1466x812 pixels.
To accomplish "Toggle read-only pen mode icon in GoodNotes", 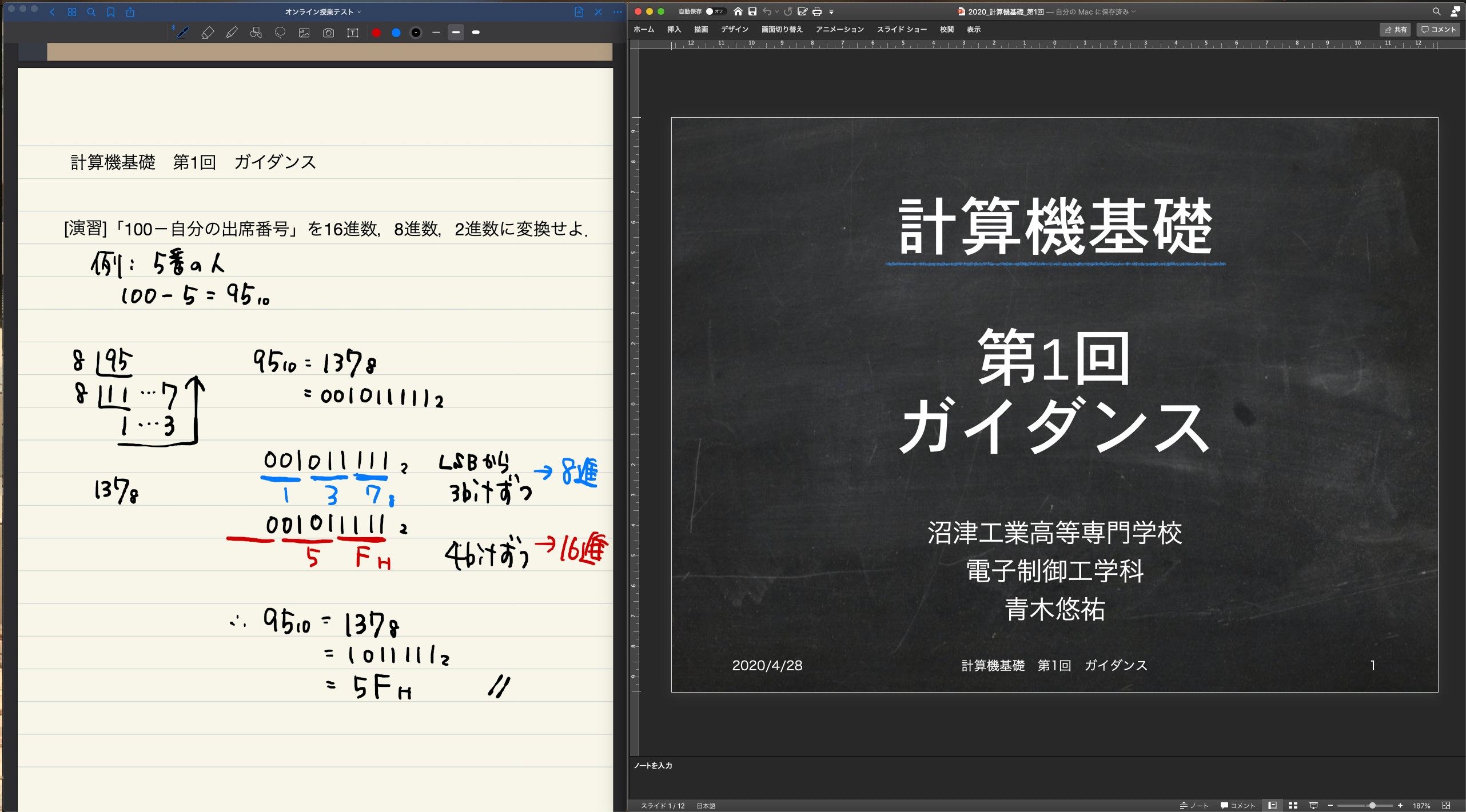I will (x=598, y=12).
